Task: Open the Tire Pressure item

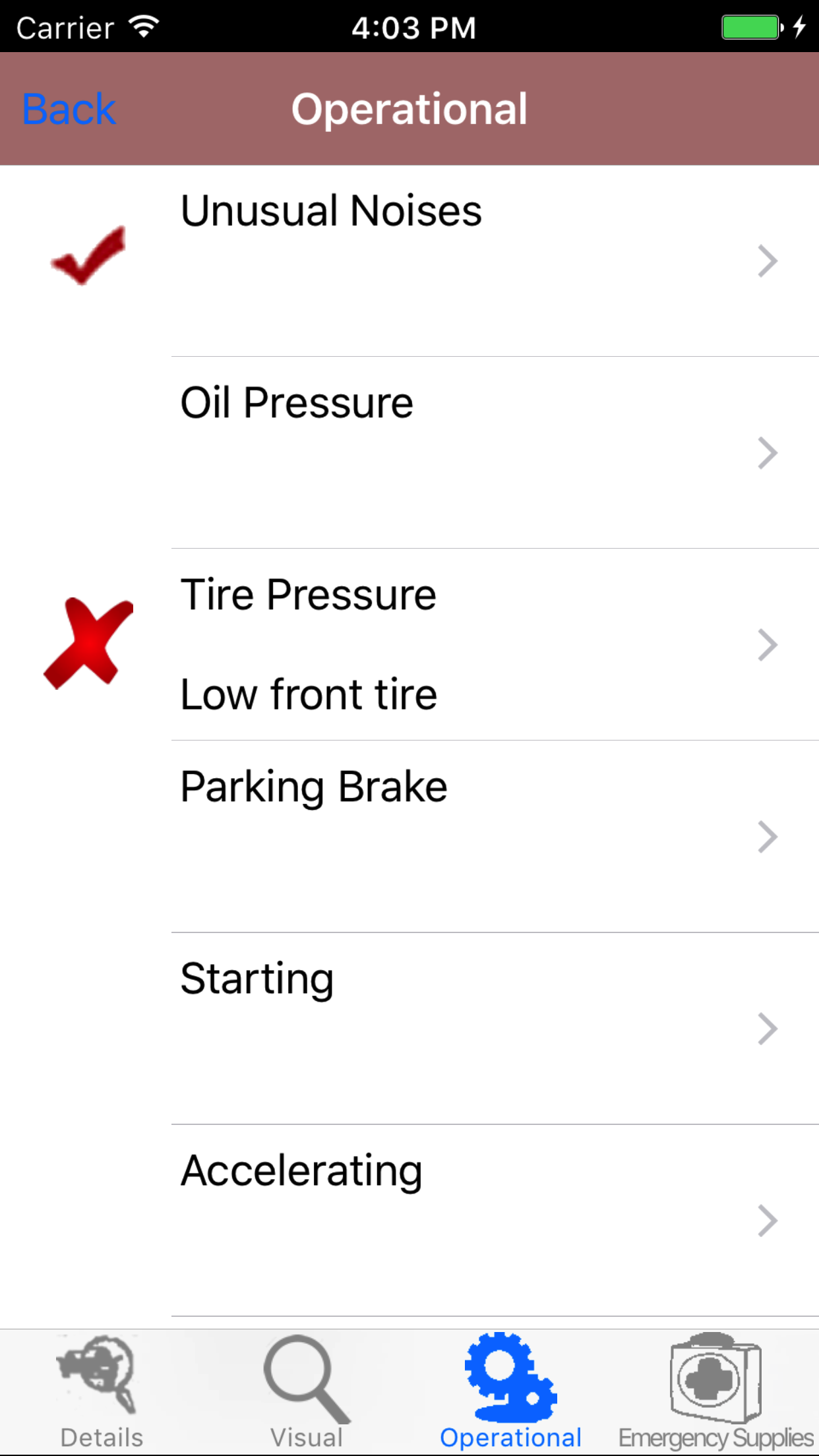Action: 309,595
